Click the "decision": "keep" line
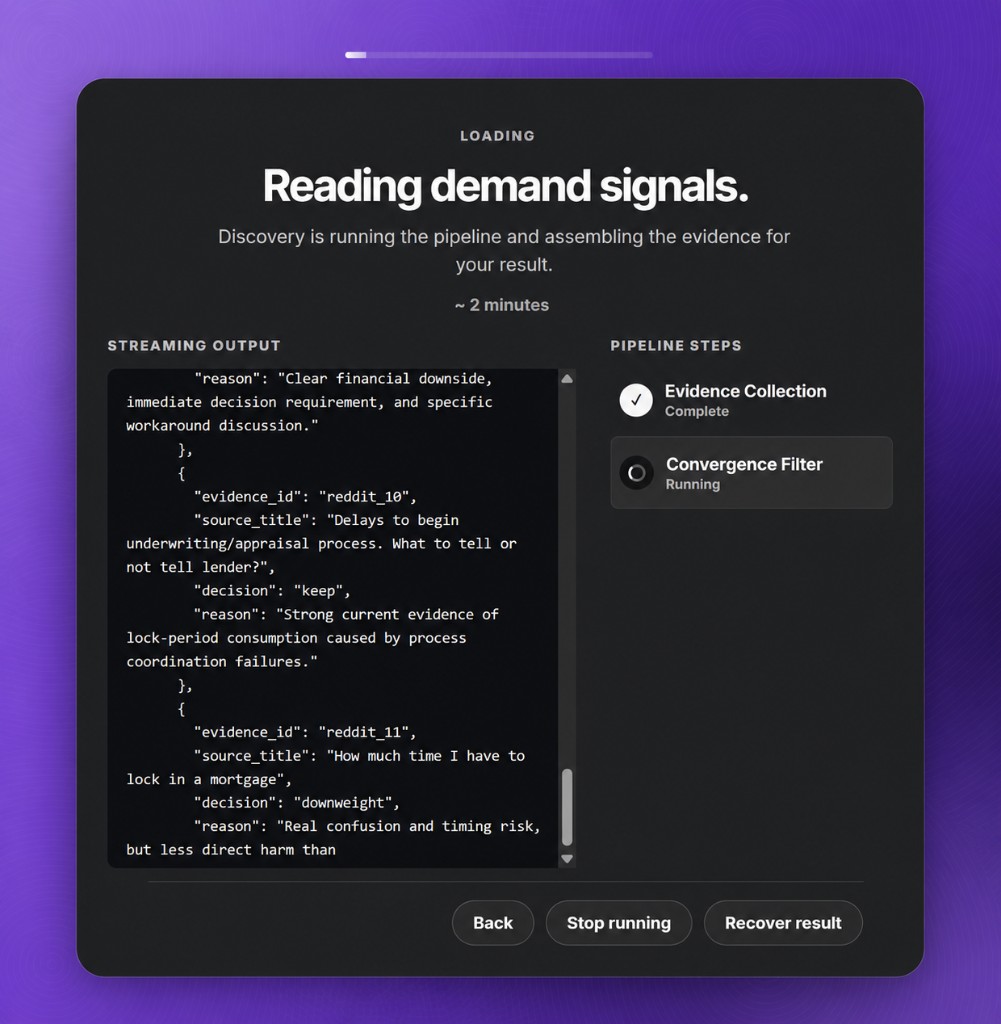The width and height of the screenshot is (1001, 1024). (x=272, y=591)
